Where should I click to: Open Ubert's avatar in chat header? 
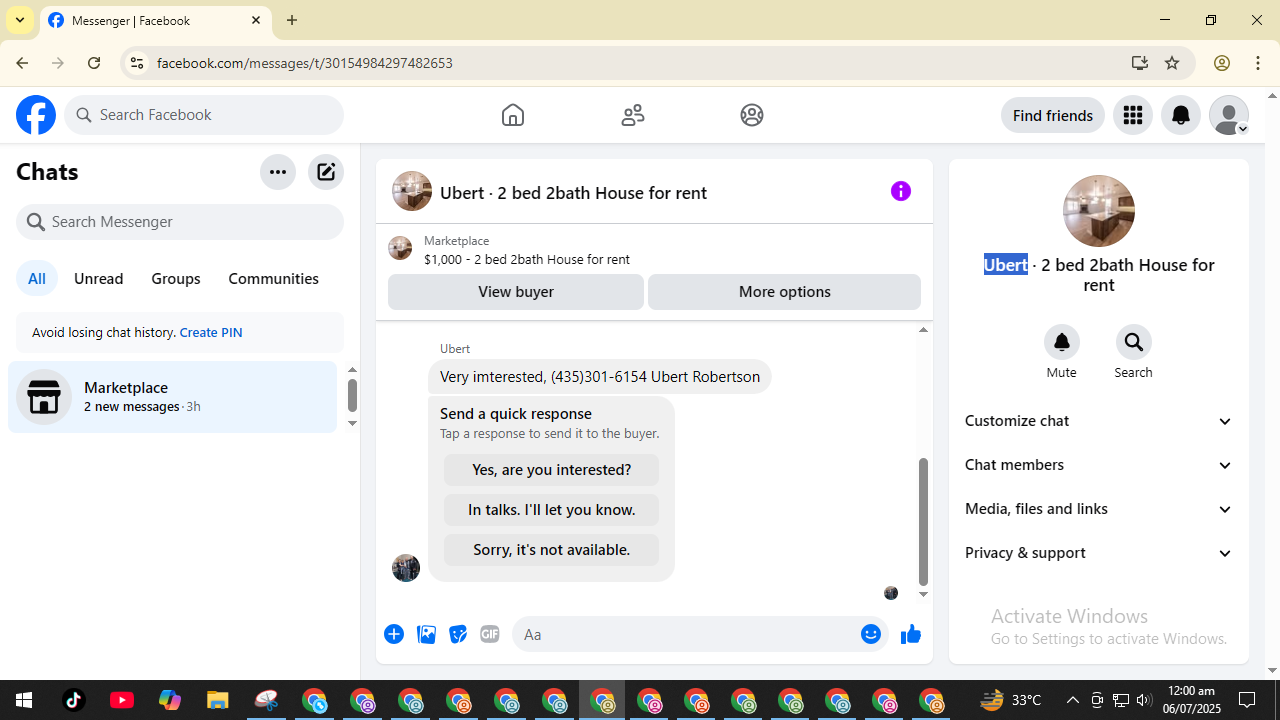tap(412, 191)
